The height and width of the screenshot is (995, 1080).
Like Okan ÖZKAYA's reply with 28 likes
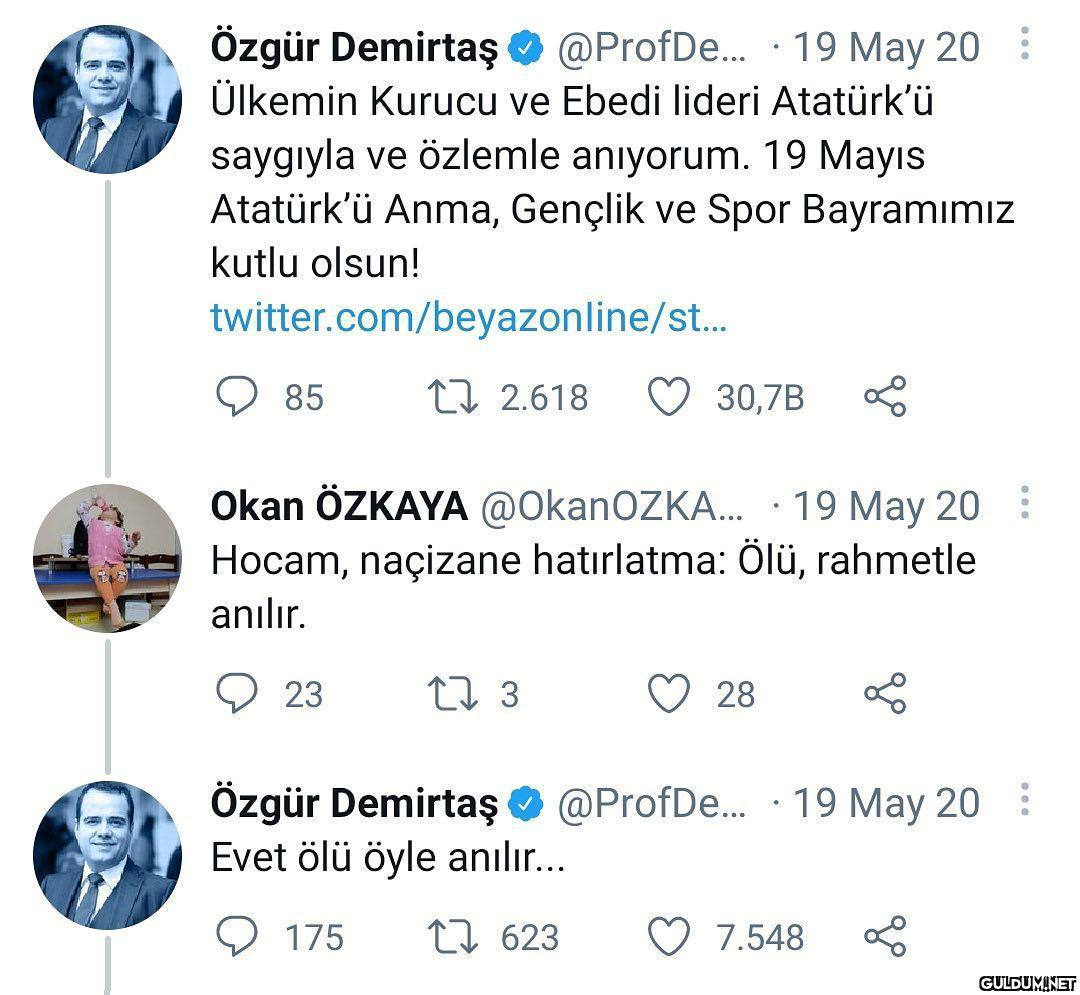click(670, 693)
